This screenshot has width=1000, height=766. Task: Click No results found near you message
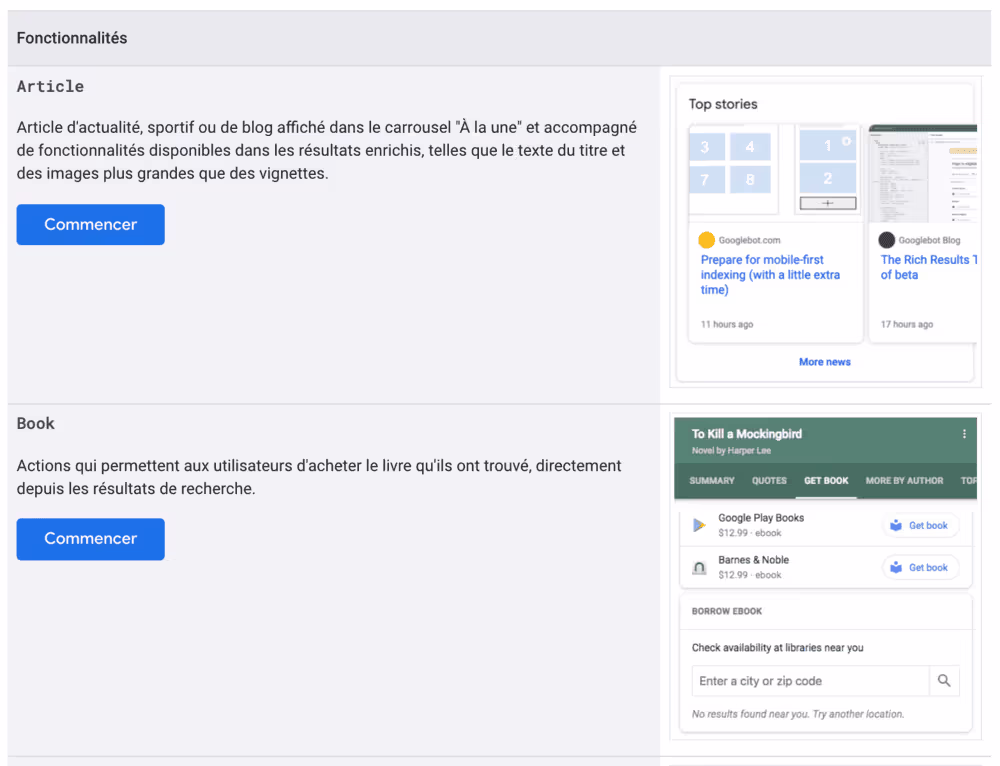click(798, 714)
